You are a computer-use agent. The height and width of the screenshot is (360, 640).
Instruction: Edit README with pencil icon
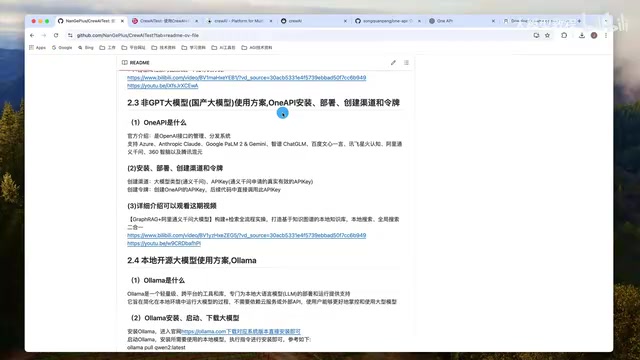pos(393,62)
